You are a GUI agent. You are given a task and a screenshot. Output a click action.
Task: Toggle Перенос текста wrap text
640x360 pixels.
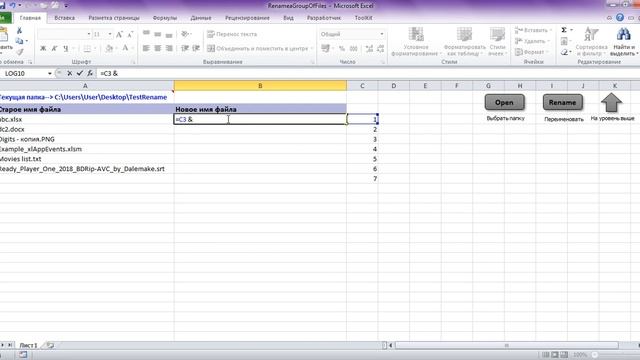click(232, 34)
